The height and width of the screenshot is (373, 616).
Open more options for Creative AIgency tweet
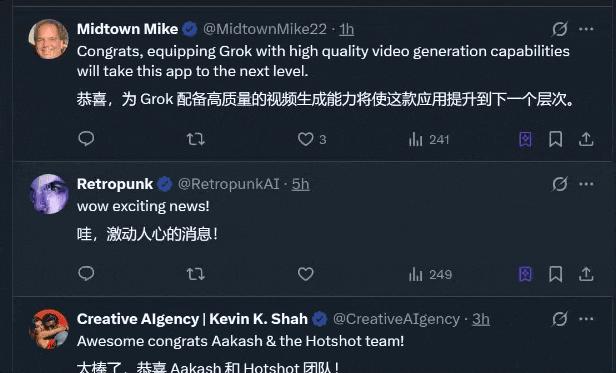pos(586,319)
